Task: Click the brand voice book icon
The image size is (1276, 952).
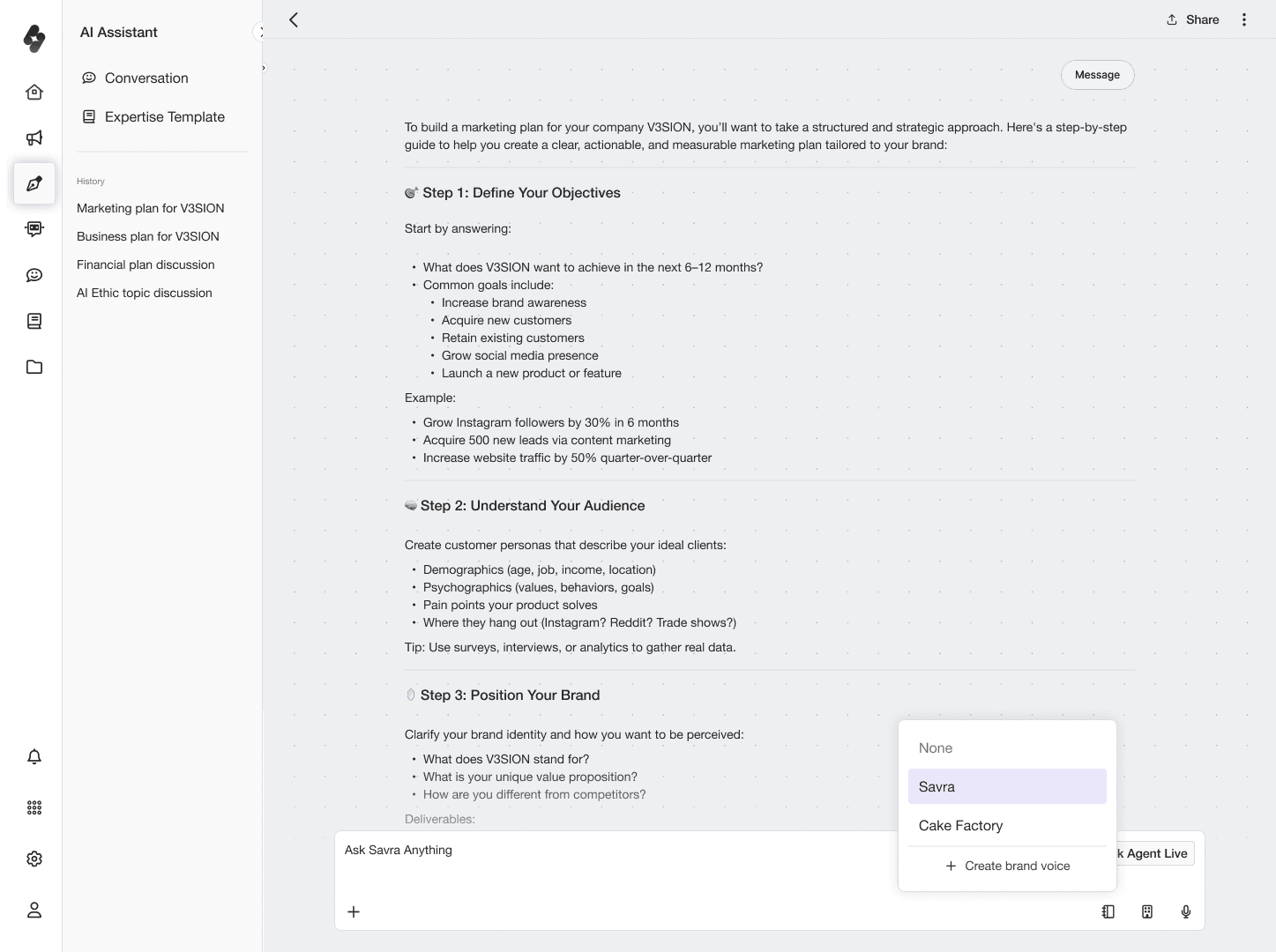Action: point(1108,911)
